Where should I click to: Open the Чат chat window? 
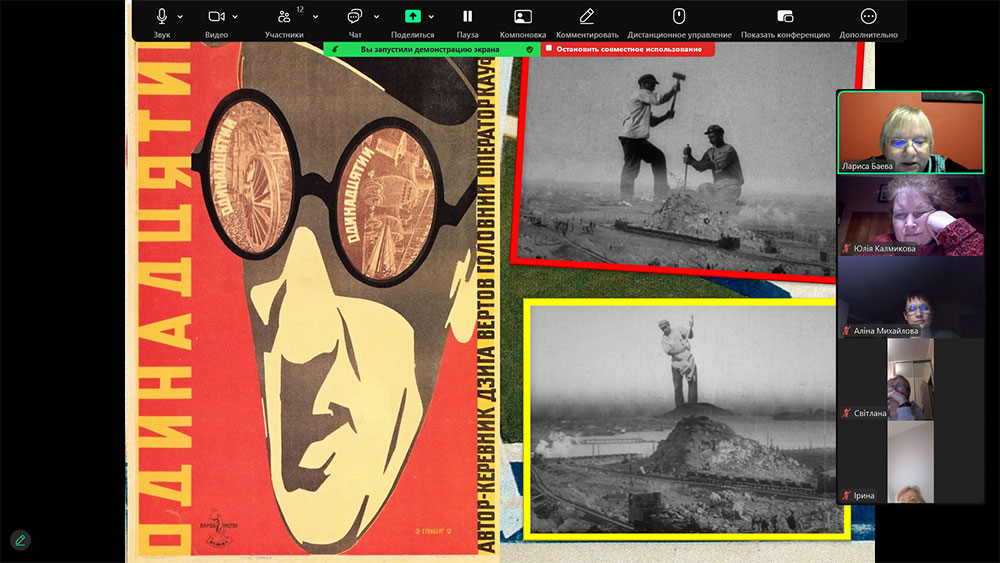click(x=354, y=17)
